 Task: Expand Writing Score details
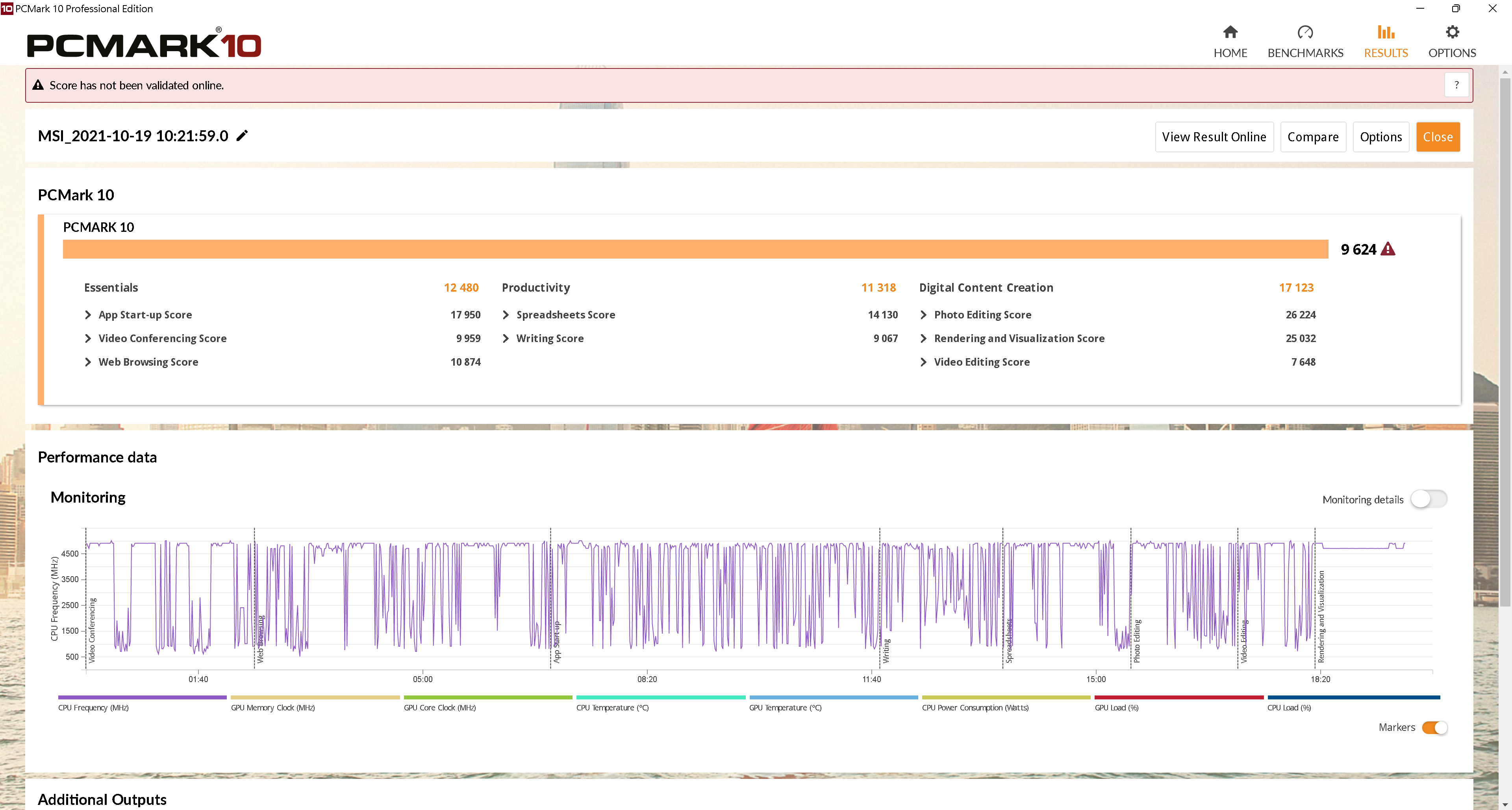pos(506,338)
